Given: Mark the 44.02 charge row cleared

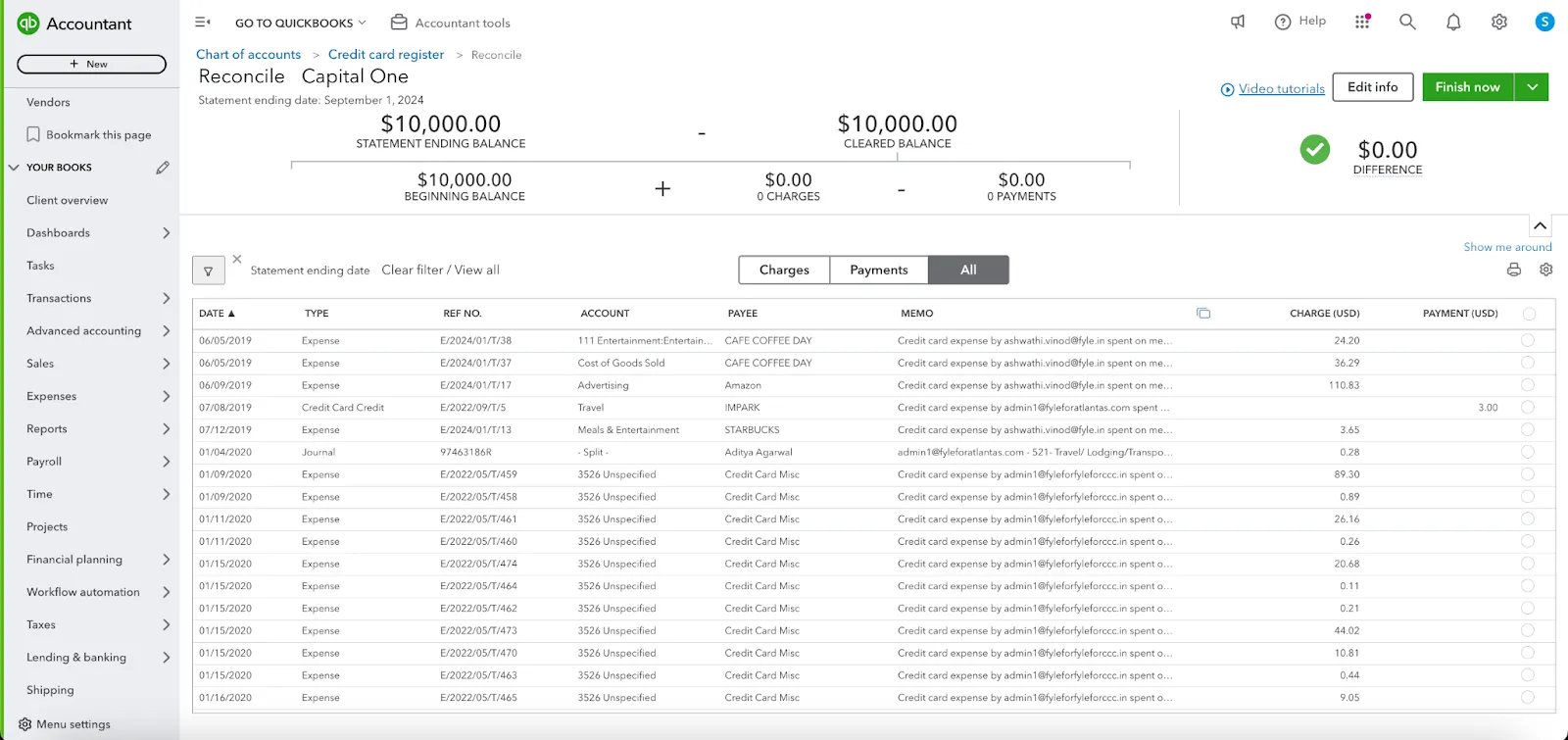Looking at the screenshot, I should point(1528,630).
